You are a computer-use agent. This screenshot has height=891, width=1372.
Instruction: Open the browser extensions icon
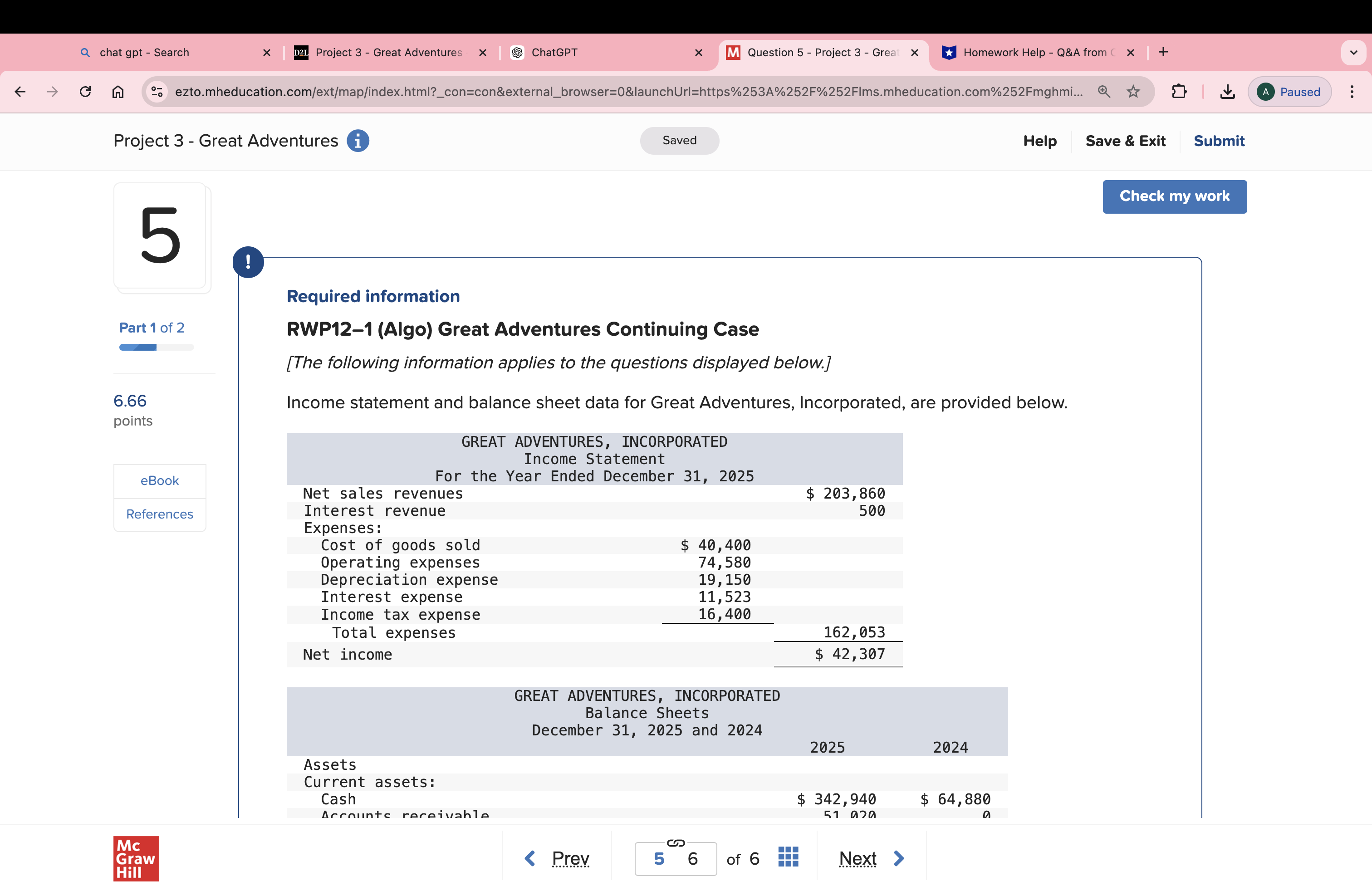coord(1179,91)
